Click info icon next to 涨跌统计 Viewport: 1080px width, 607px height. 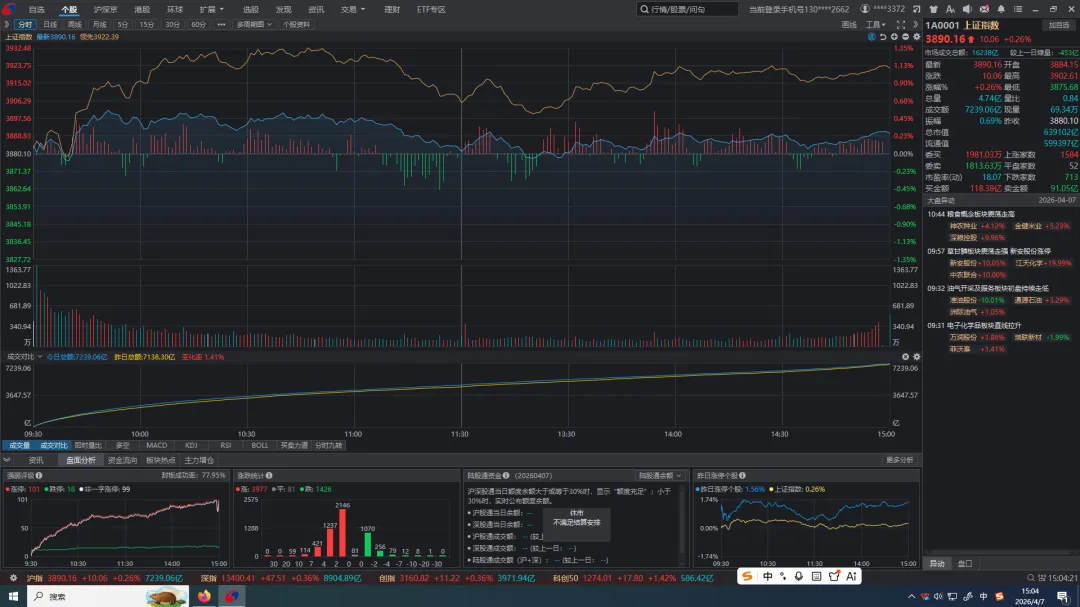click(x=269, y=475)
